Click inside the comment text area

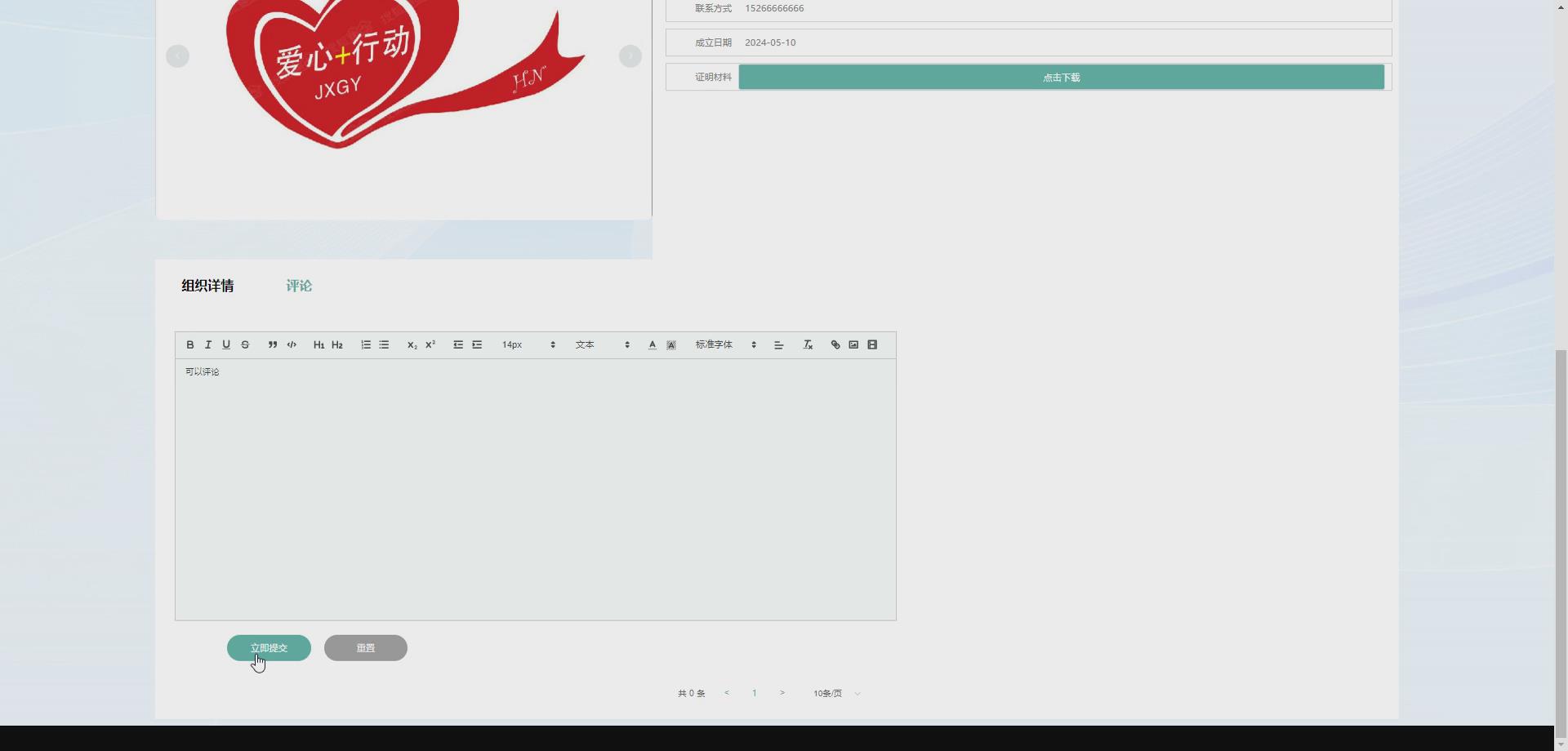coord(536,490)
